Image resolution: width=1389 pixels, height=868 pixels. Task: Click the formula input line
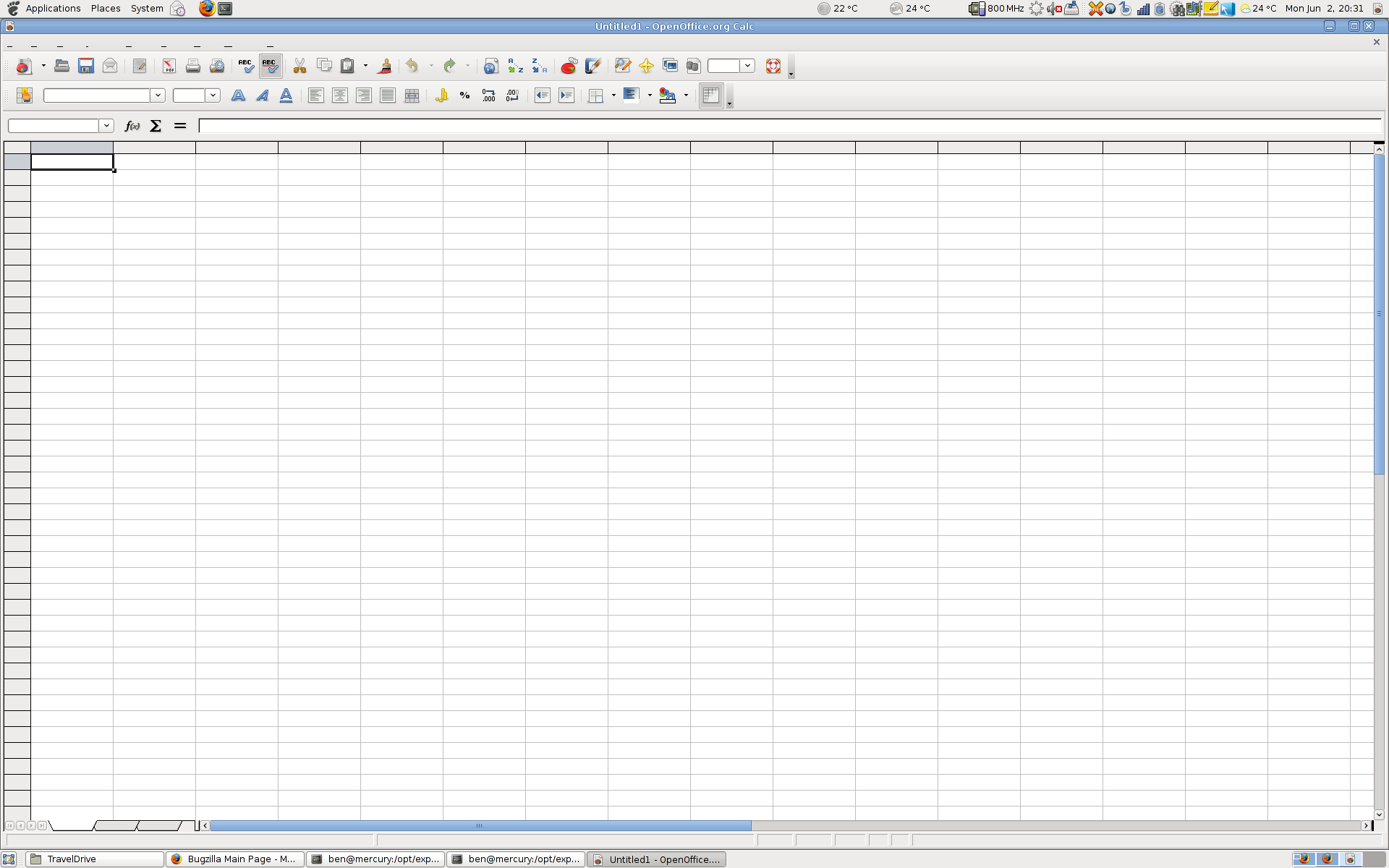coord(789,127)
